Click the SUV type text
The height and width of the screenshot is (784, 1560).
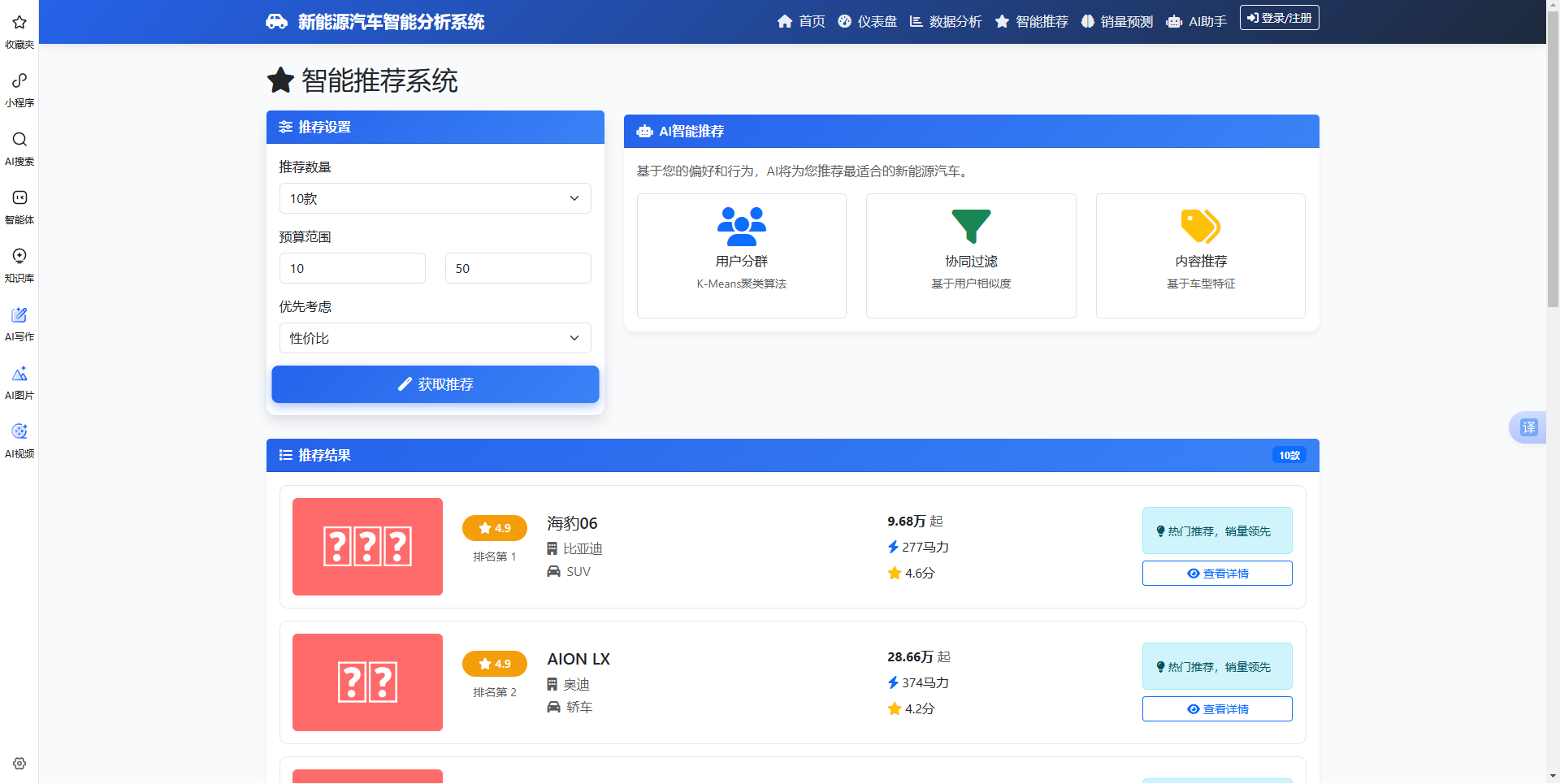click(x=578, y=572)
